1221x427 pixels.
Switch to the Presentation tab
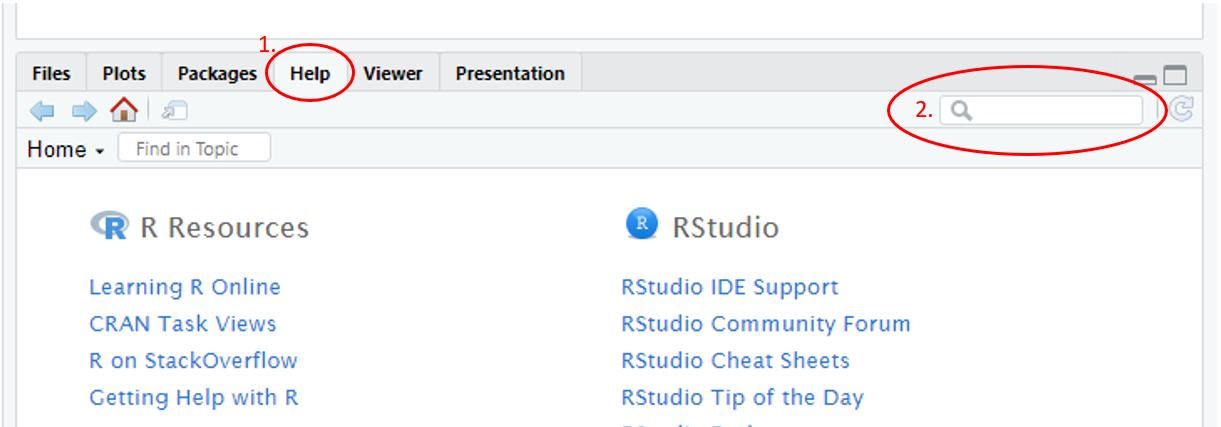[x=510, y=74]
